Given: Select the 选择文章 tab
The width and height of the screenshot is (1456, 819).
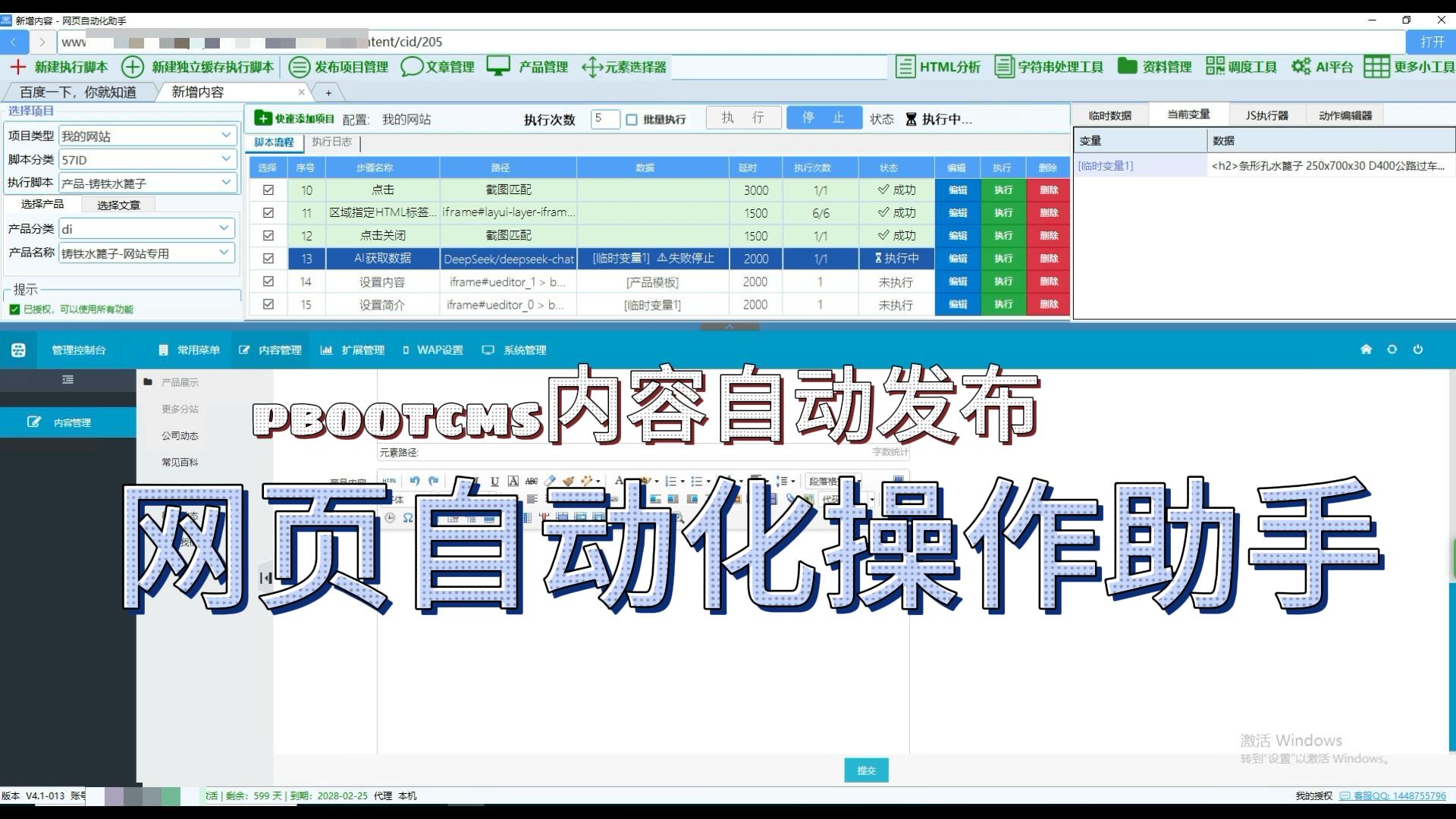Looking at the screenshot, I should point(118,205).
